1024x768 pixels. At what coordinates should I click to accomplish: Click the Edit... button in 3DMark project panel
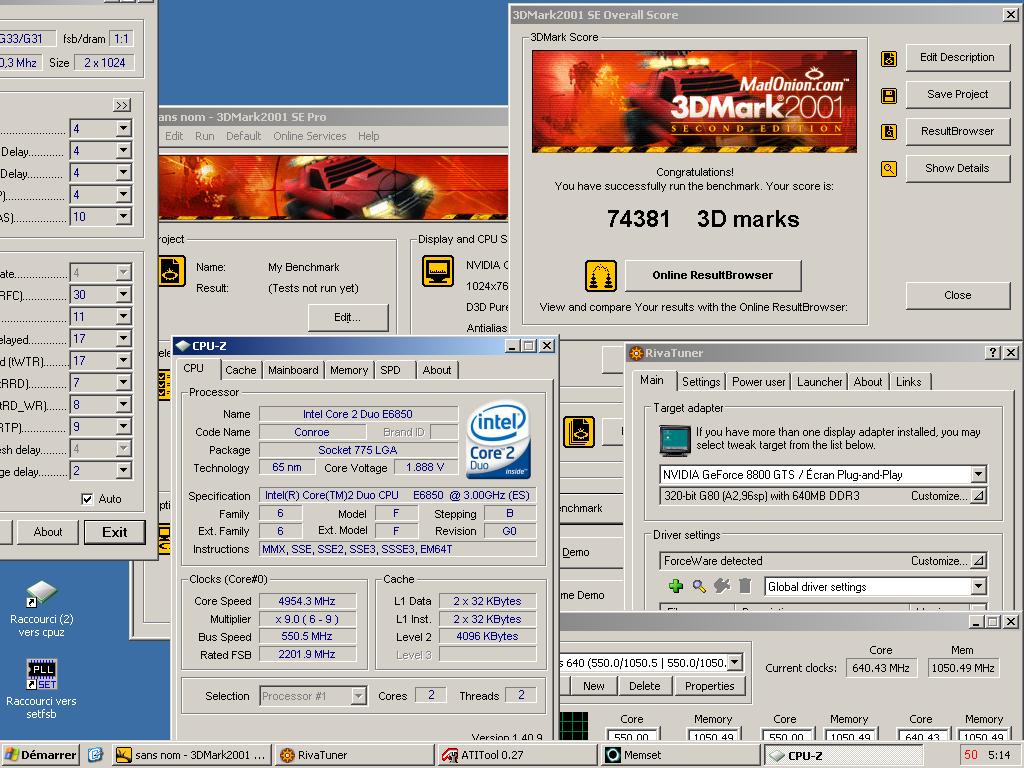[347, 317]
